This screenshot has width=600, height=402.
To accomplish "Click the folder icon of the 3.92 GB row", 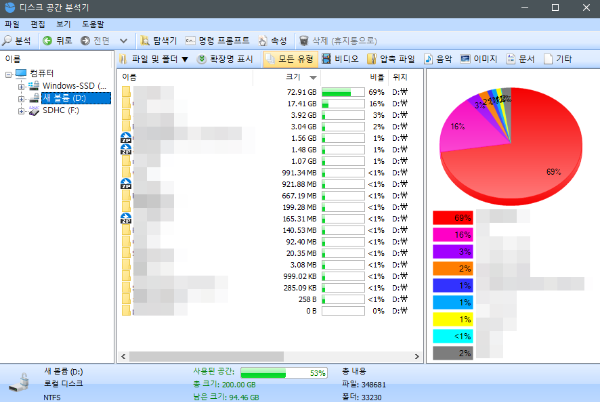I will pyautogui.click(x=126, y=115).
